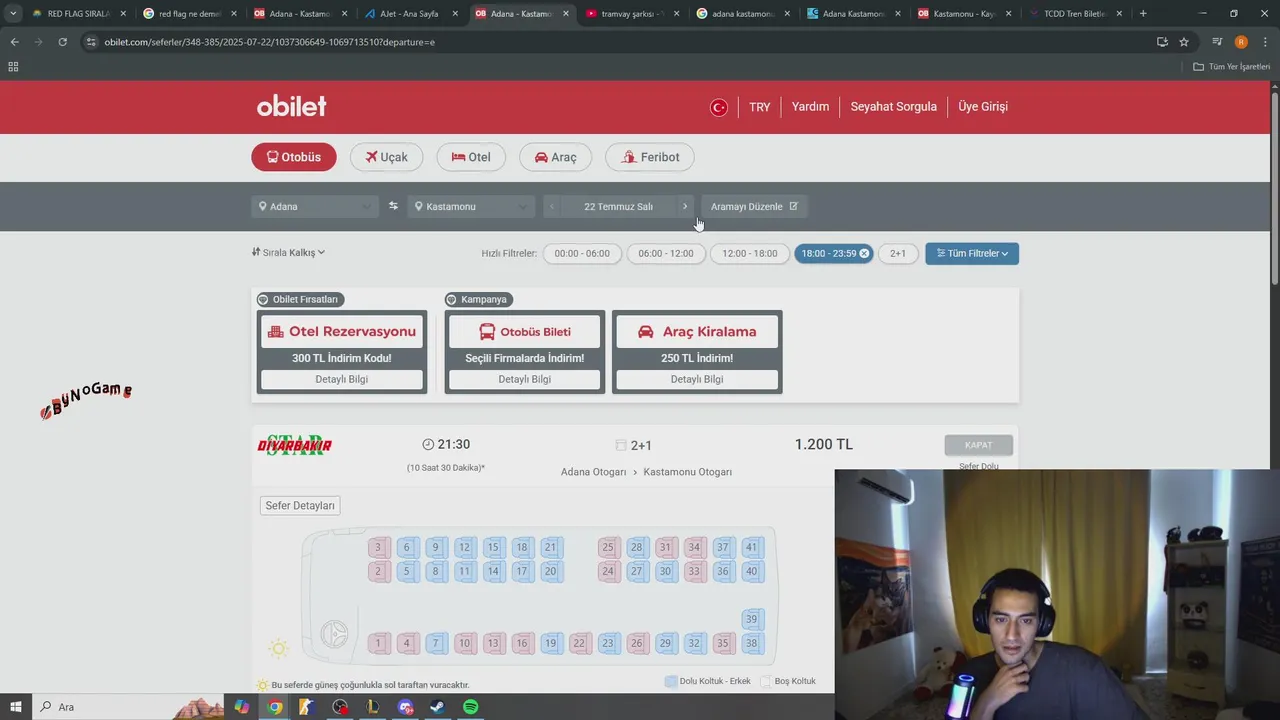Switch to TCDD Tren Biletleri browser tab
1280x720 pixels.
(1075, 14)
